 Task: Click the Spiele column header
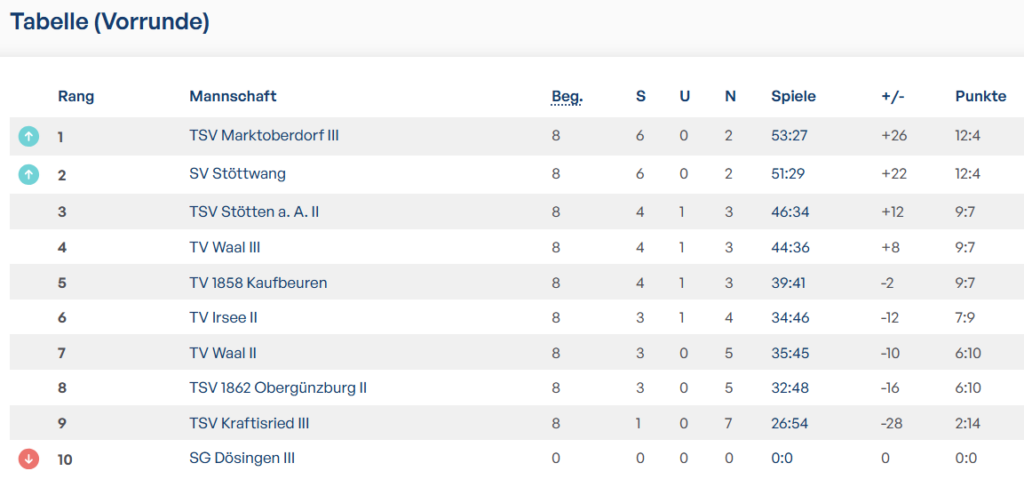(793, 97)
